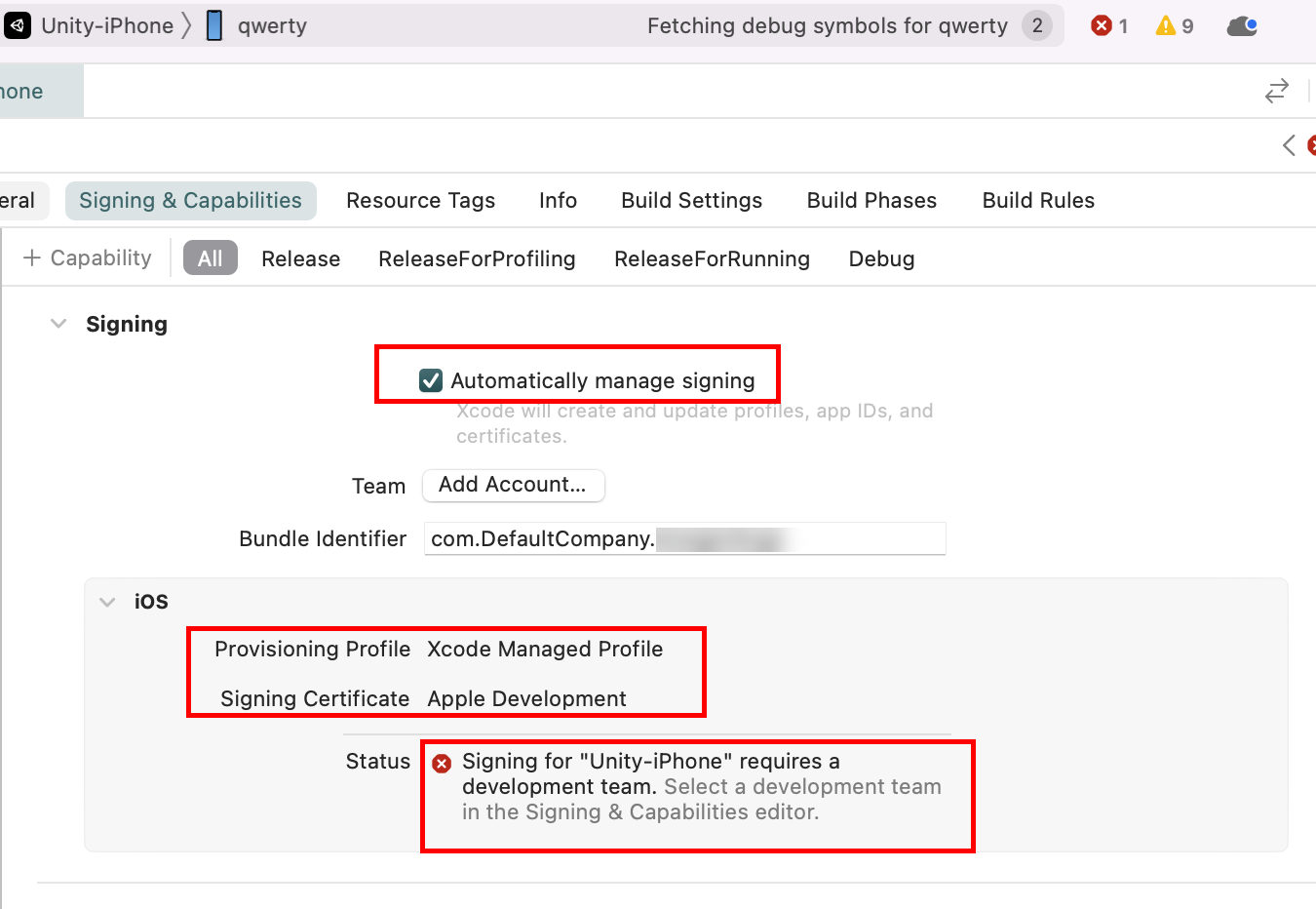This screenshot has height=909, width=1316.
Task: Click the open editor file tab
Action: click(41, 91)
